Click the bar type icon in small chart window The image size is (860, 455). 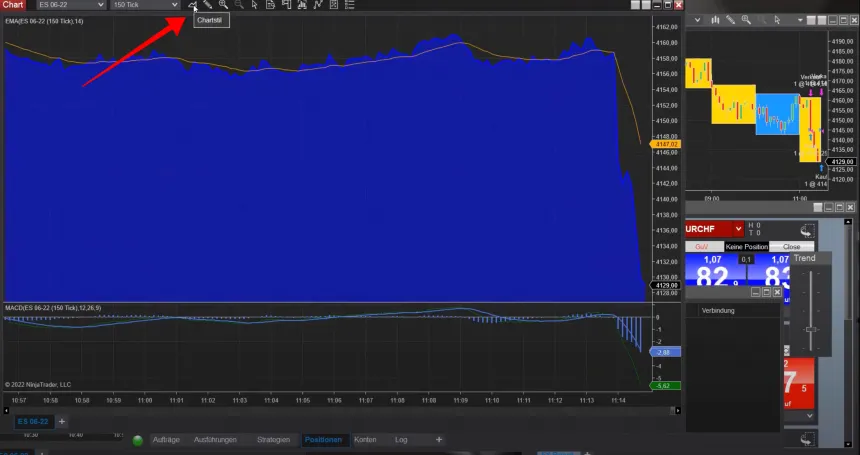[715, 20]
